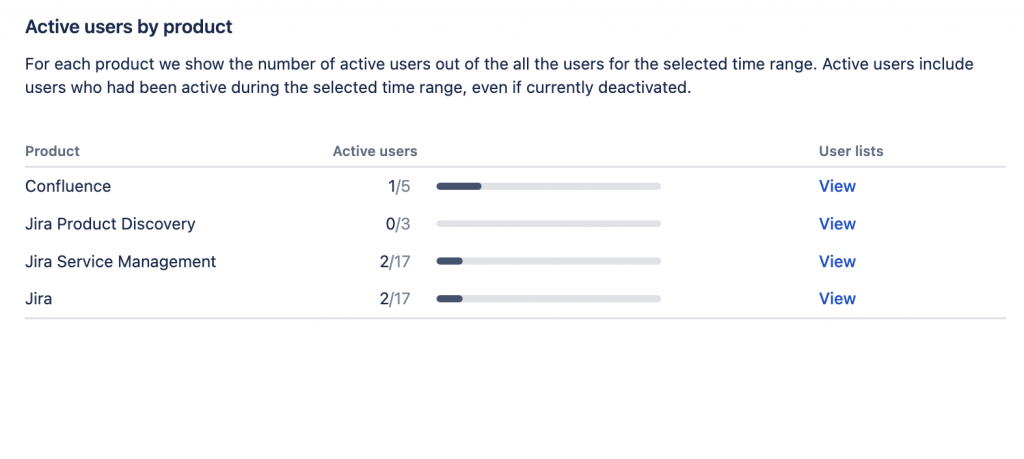Click the View link in Jira row

tap(837, 299)
